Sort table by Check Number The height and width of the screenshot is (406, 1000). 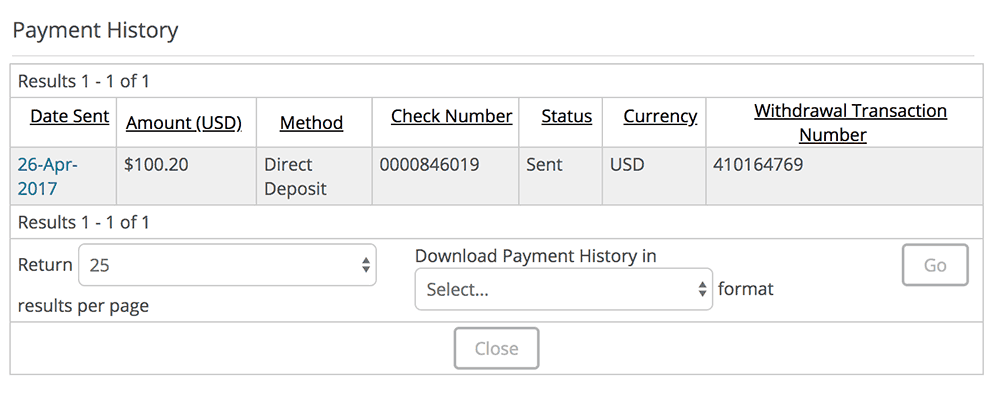coord(451,116)
